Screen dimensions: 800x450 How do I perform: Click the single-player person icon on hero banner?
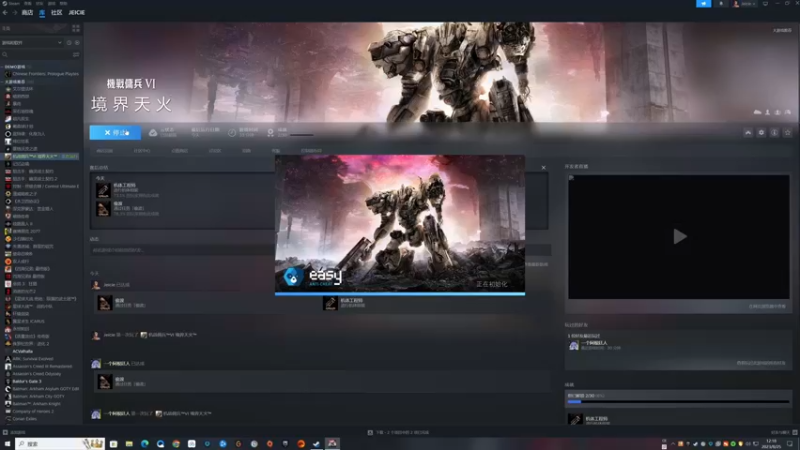[x=767, y=112]
